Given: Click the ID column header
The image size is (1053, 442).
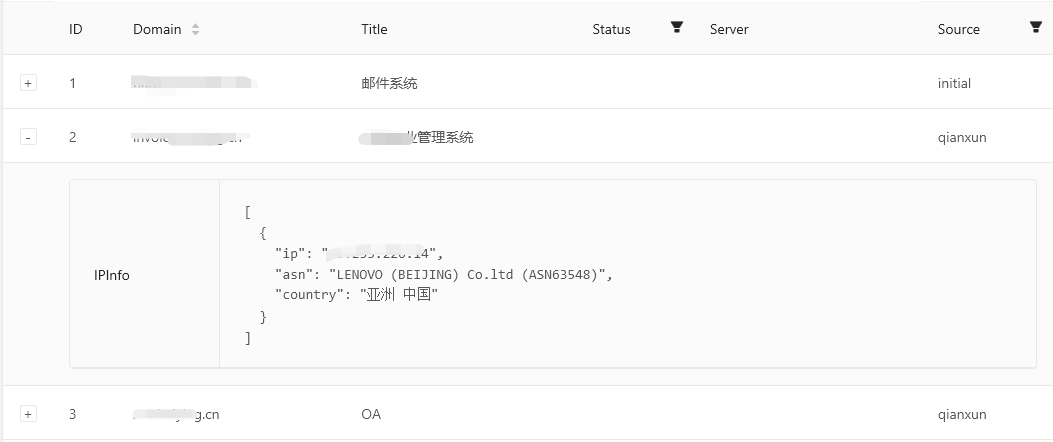Looking at the screenshot, I should [x=76, y=29].
